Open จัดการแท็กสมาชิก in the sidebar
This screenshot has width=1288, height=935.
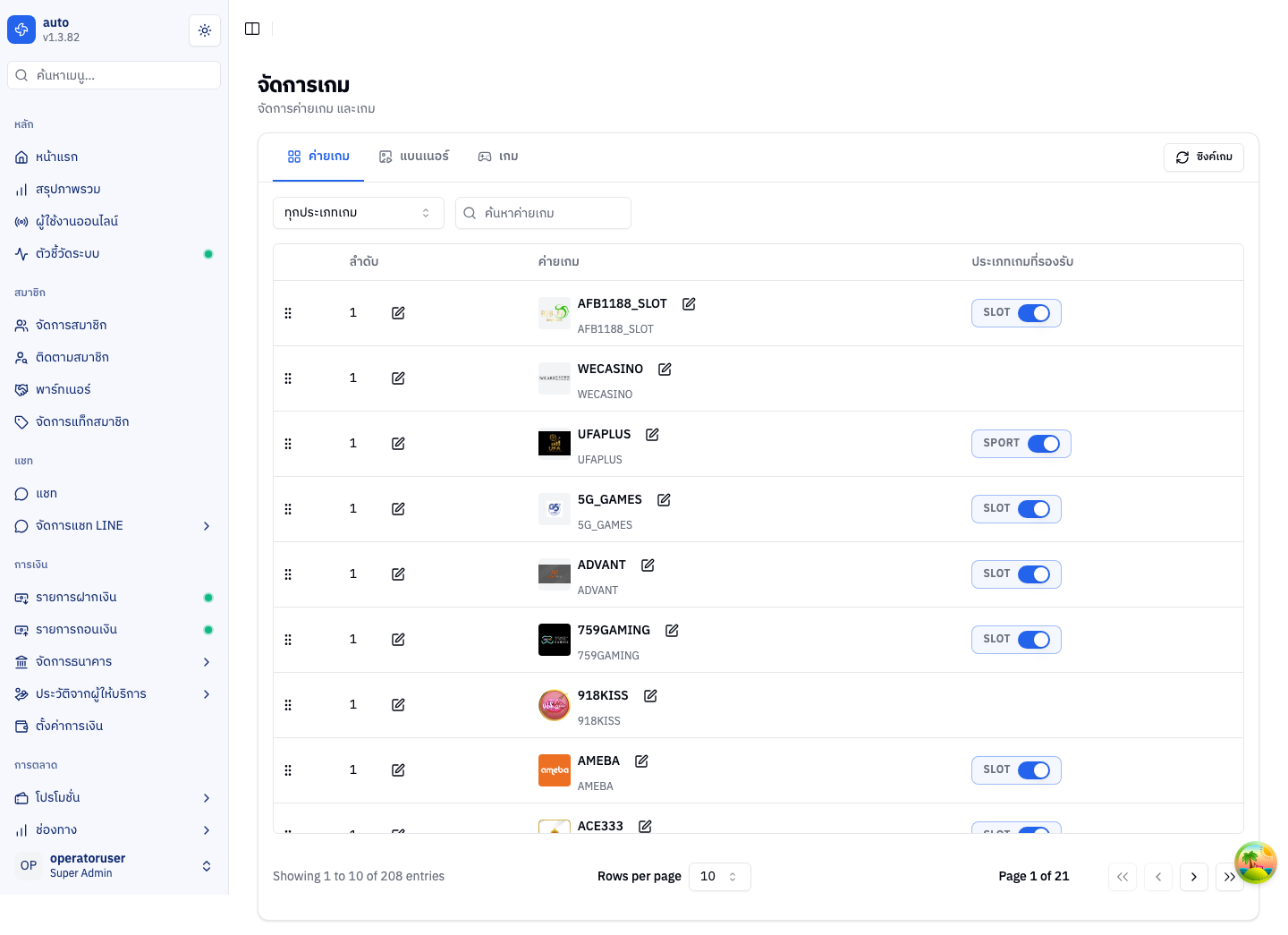point(114,422)
